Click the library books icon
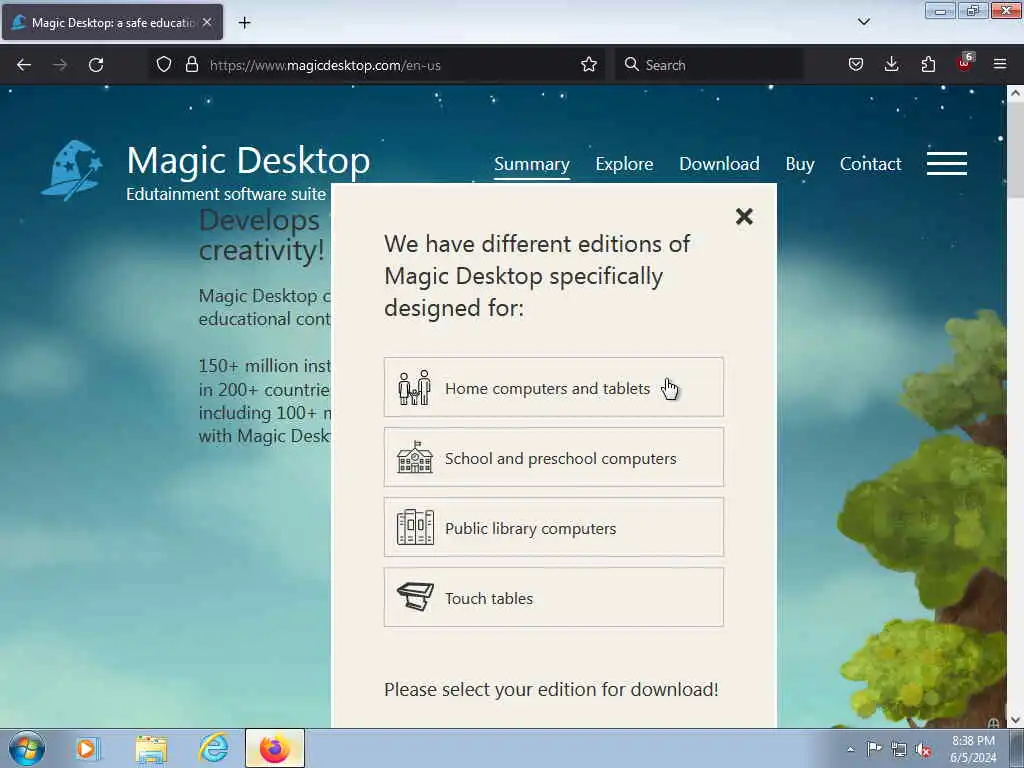 pos(415,527)
